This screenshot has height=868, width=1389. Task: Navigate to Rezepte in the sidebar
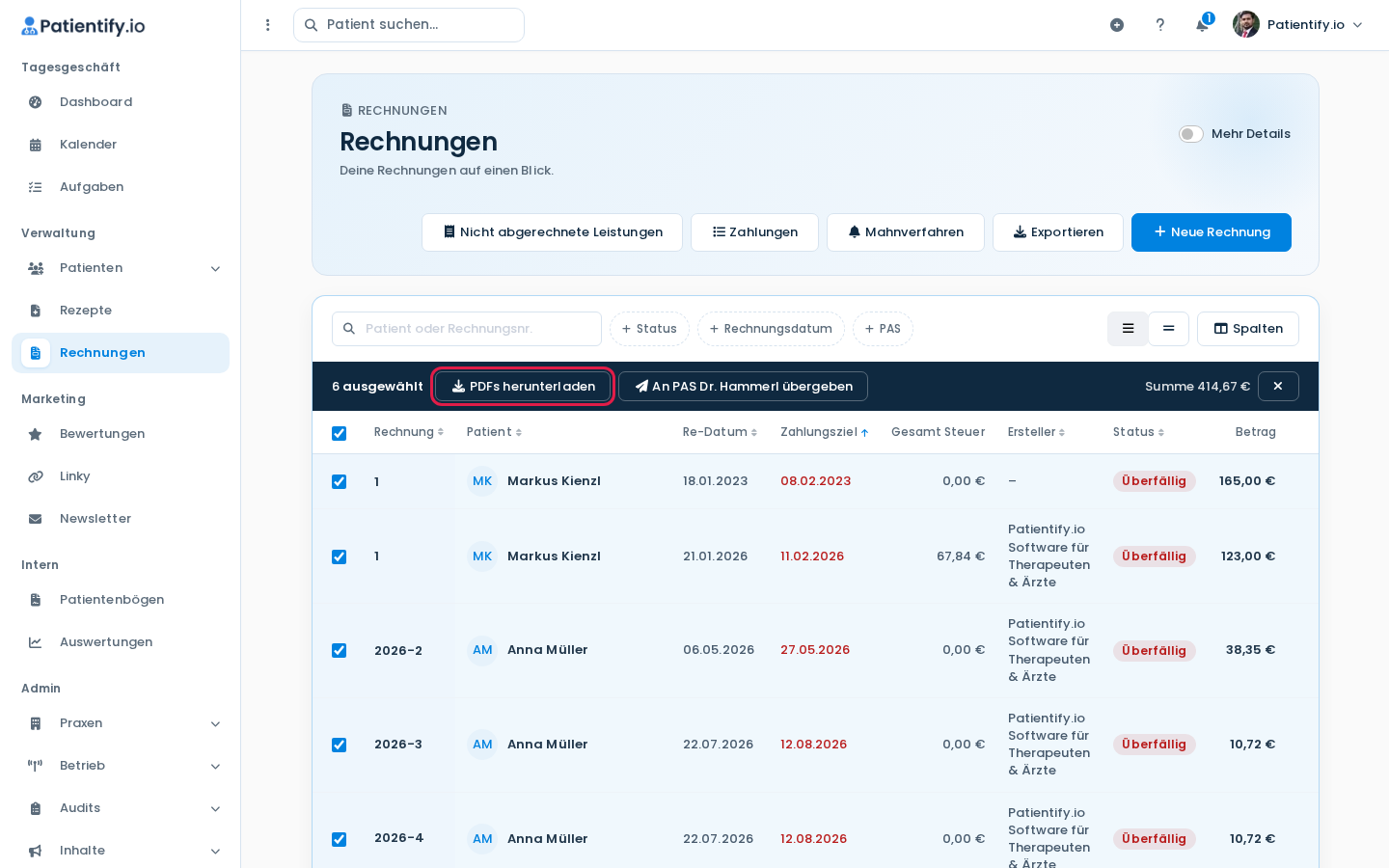click(121, 311)
